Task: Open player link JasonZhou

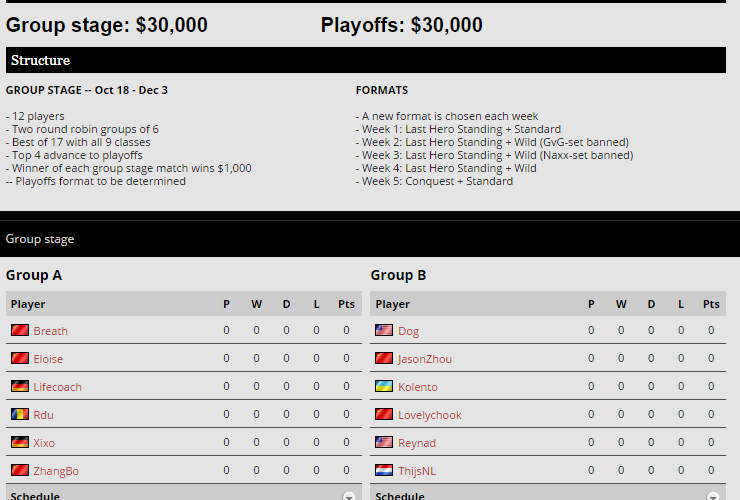Action: [425, 359]
